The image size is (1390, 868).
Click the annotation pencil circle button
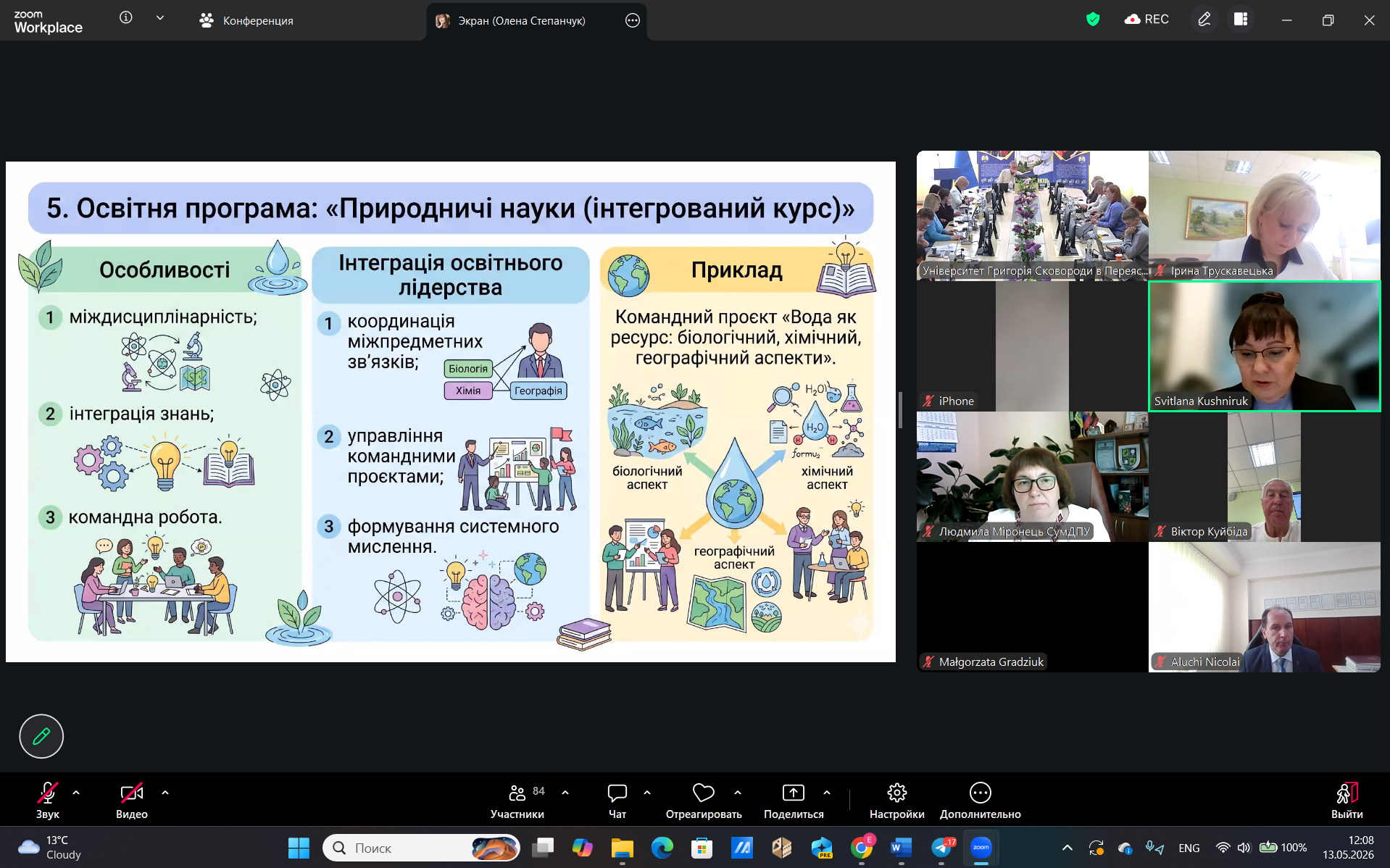(41, 736)
